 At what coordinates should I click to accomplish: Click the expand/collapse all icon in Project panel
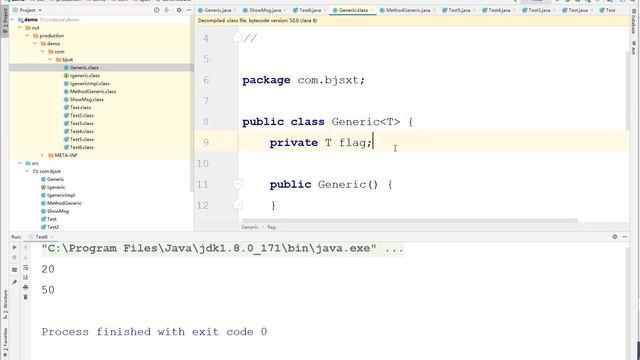coord(167,10)
